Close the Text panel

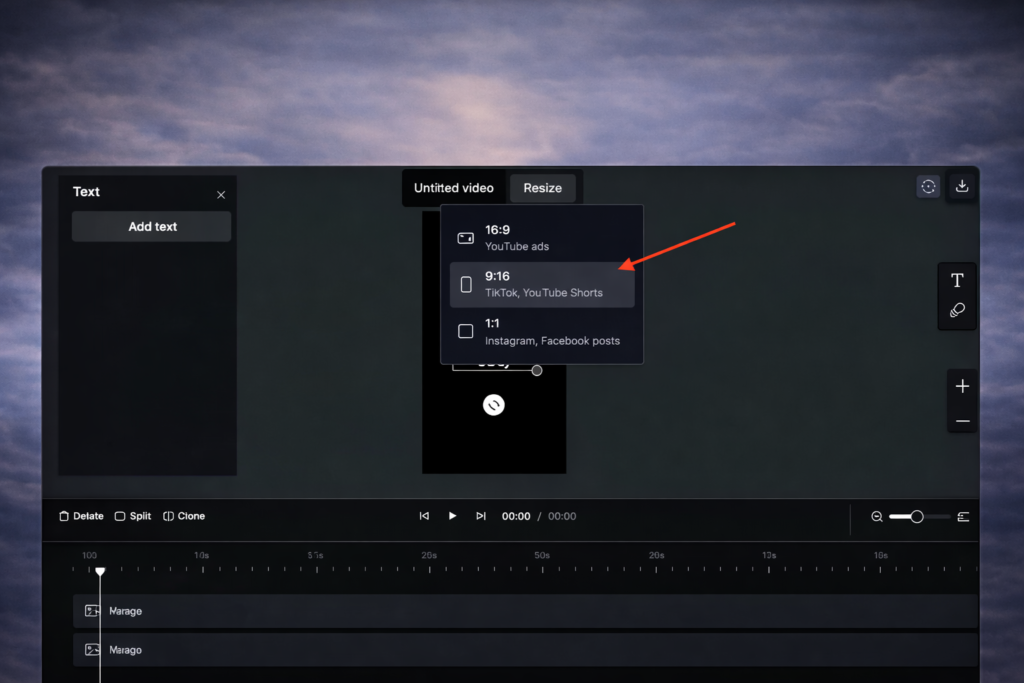click(x=221, y=195)
